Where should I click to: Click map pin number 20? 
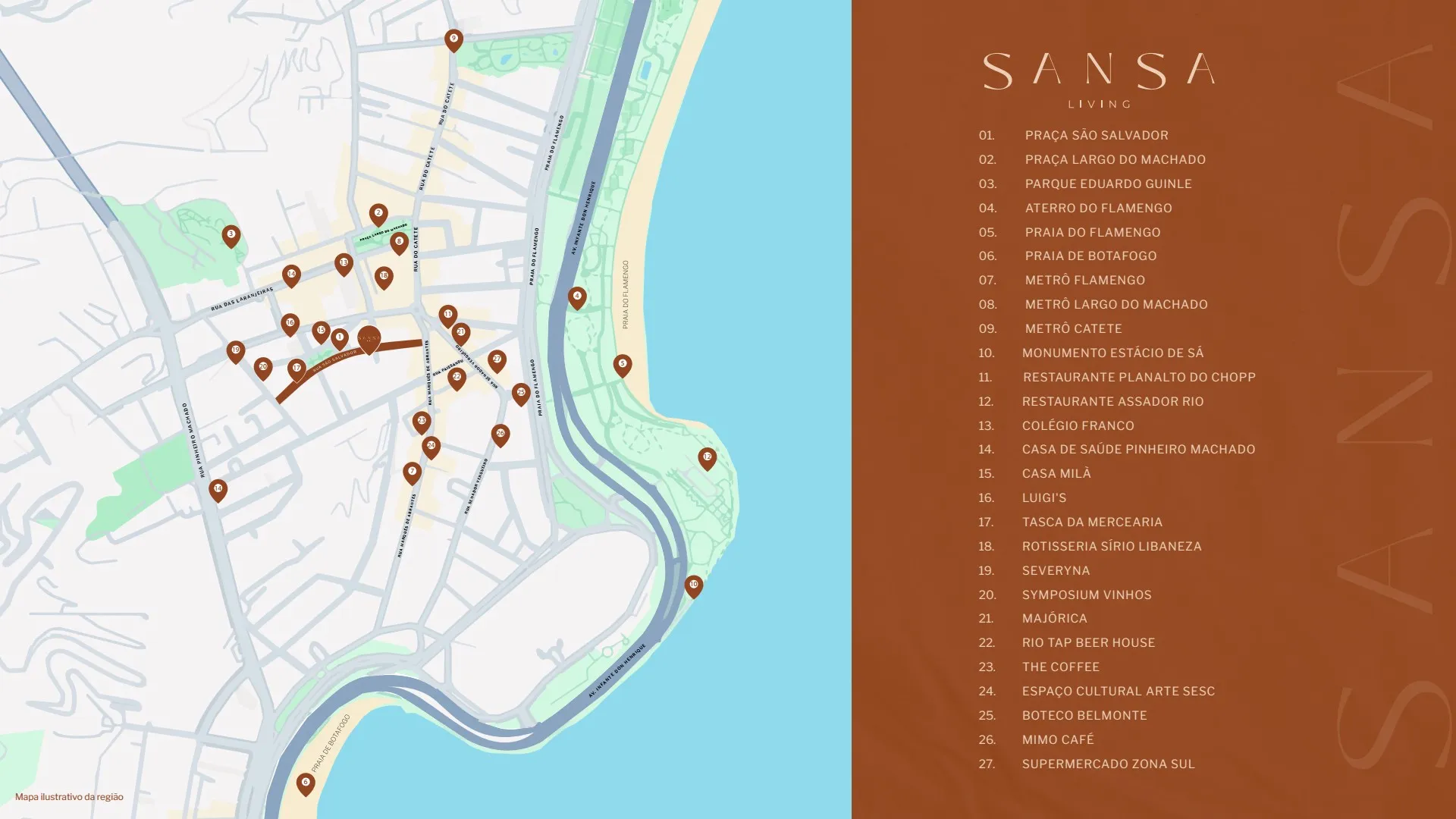tap(263, 369)
